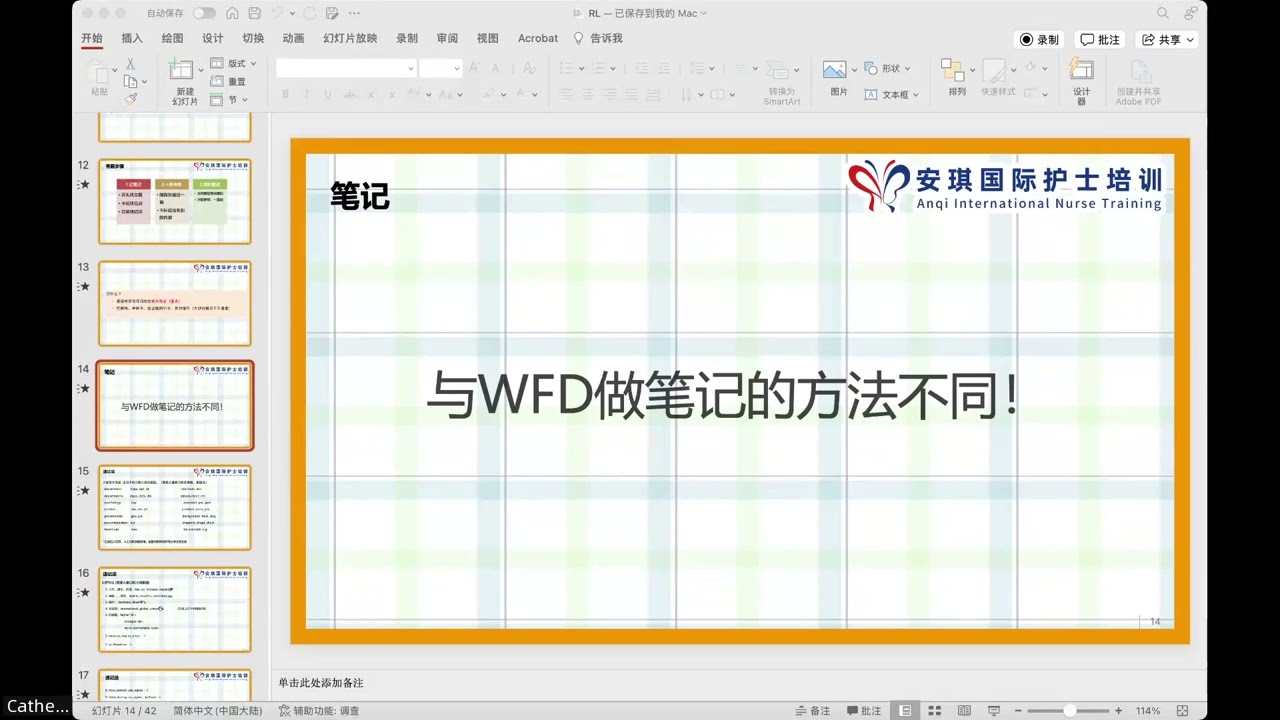Open the 共享 share dropdown button

click(1167, 40)
